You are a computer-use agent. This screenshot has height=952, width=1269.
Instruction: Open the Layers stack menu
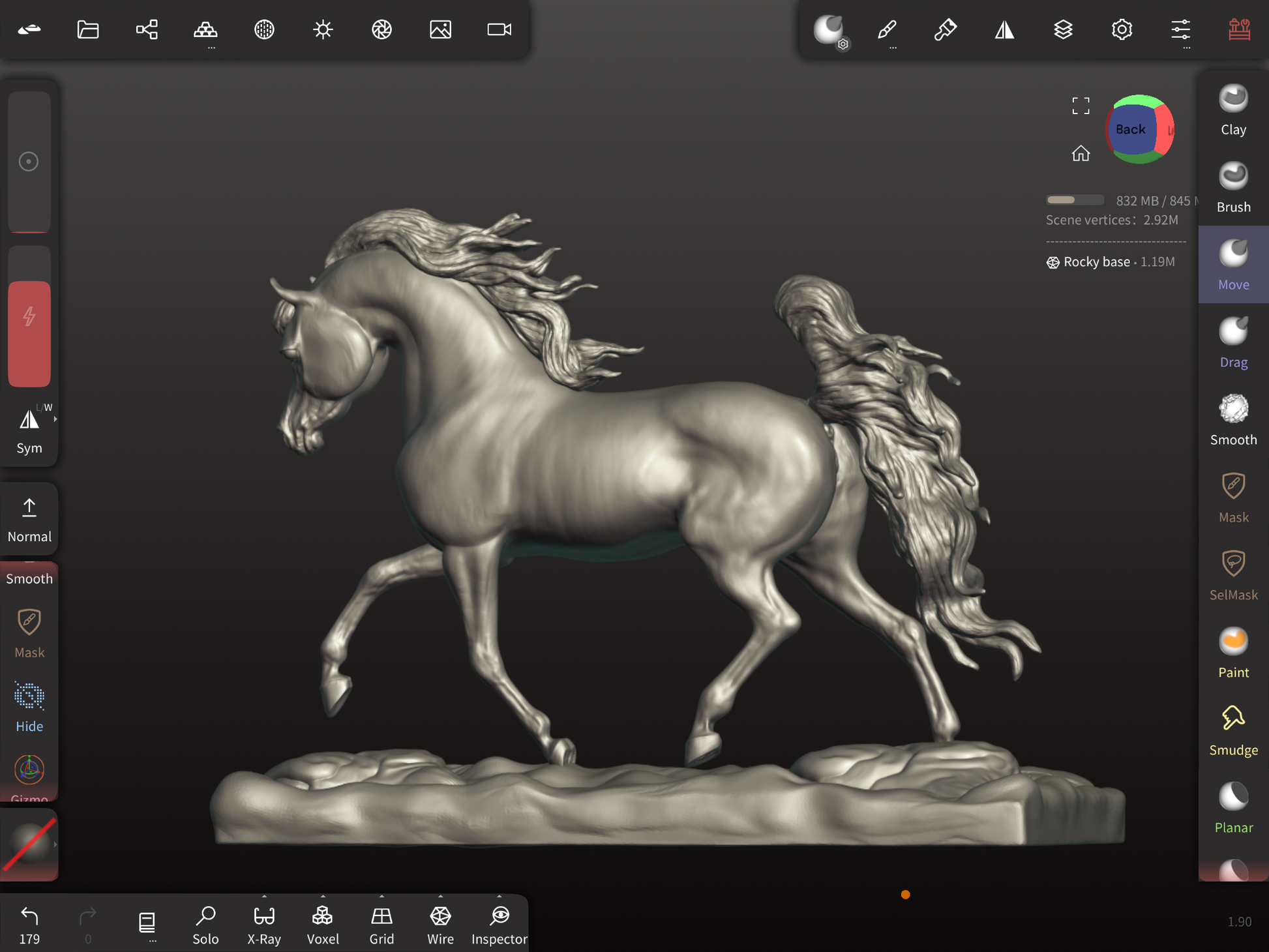pyautogui.click(x=1063, y=29)
